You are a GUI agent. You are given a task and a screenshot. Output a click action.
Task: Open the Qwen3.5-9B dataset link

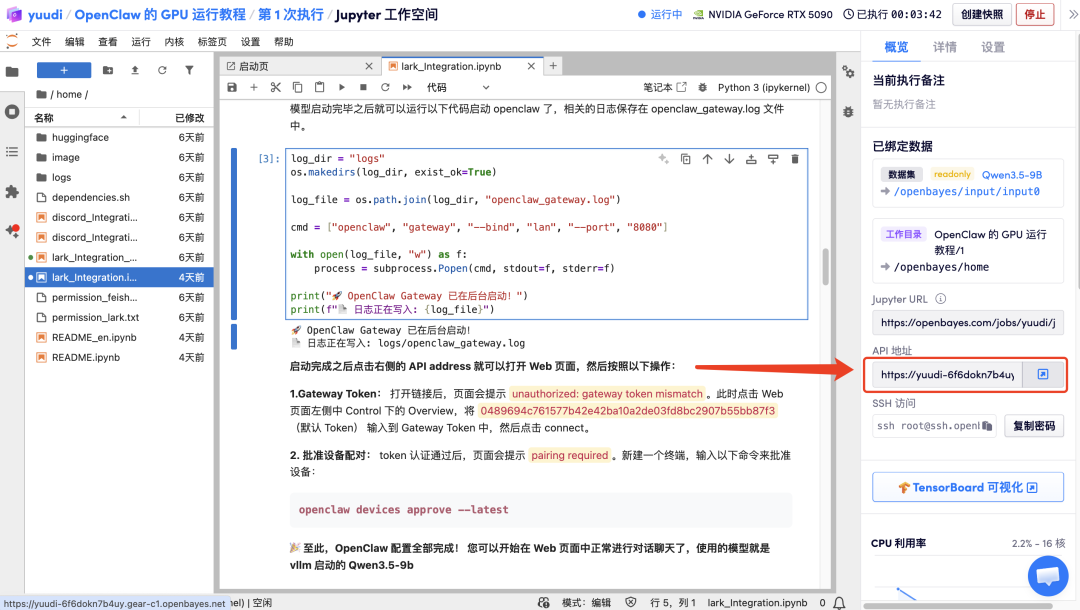1012,175
